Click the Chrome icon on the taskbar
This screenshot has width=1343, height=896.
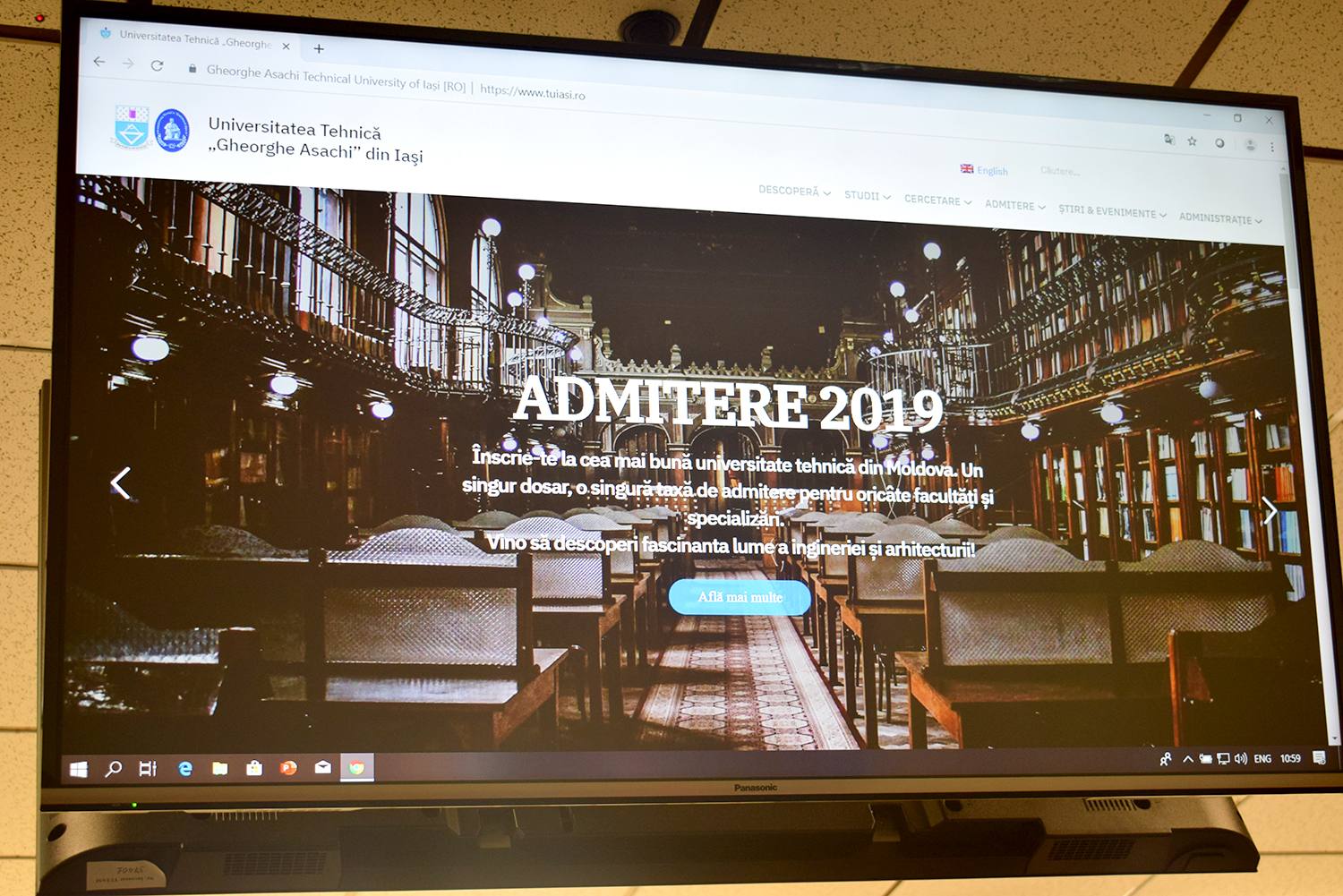coord(356,767)
